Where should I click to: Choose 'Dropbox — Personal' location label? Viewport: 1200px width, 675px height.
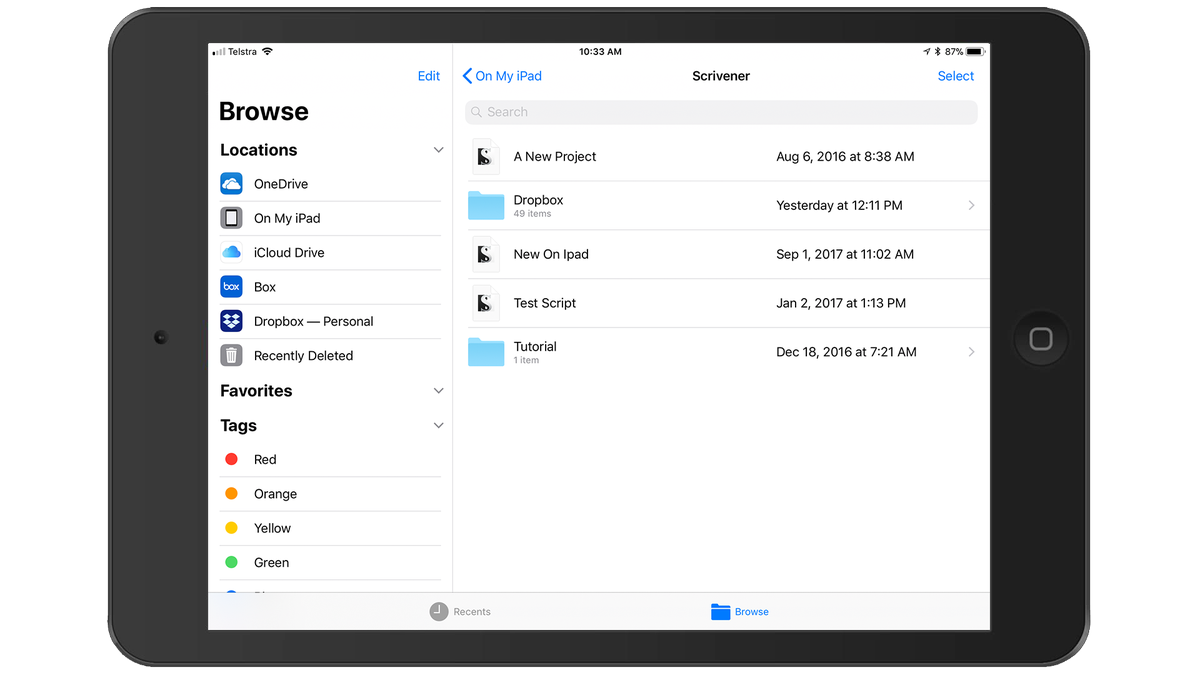[314, 321]
